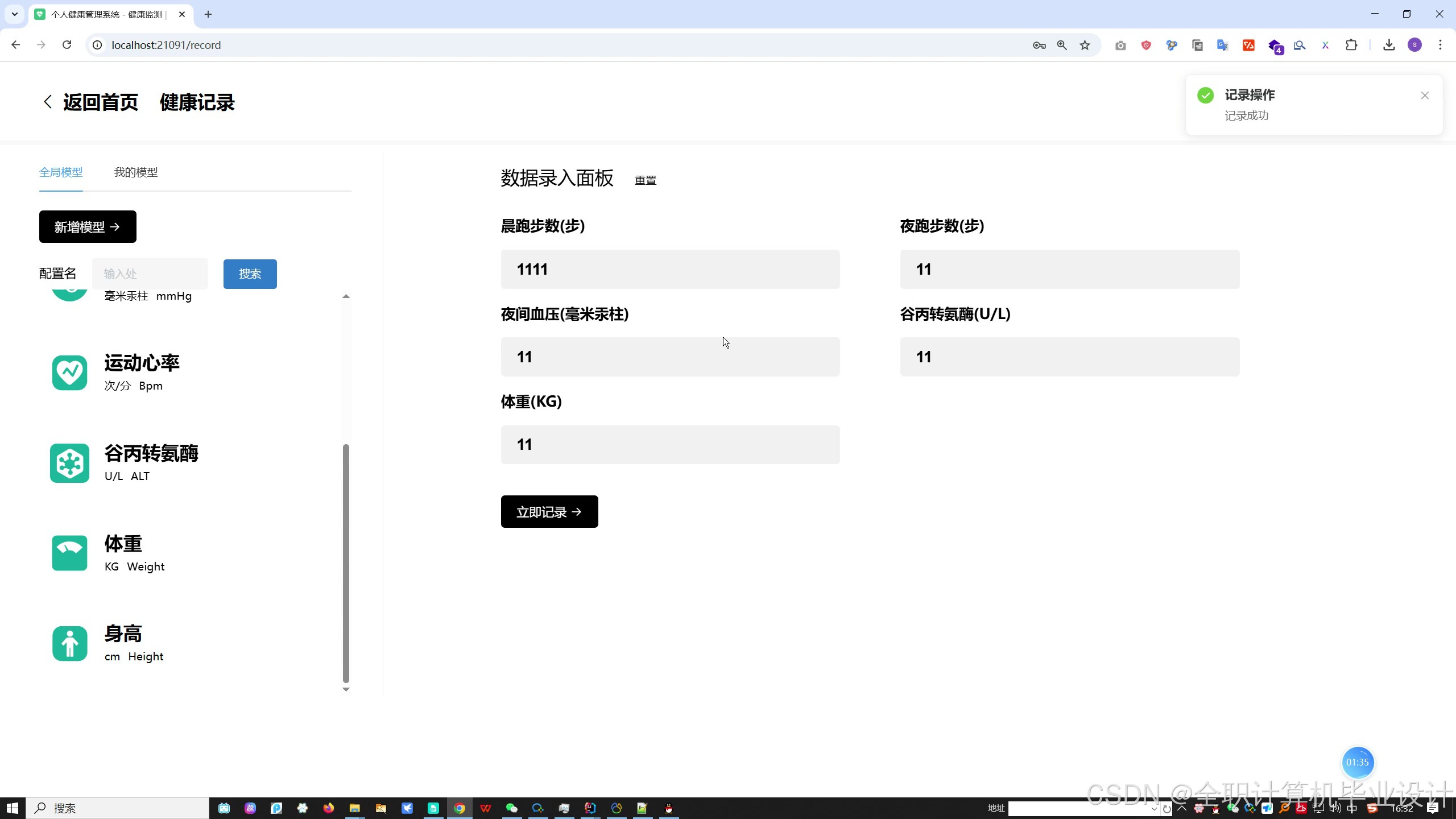Open the WeChat icon in taskbar

pyautogui.click(x=511, y=808)
